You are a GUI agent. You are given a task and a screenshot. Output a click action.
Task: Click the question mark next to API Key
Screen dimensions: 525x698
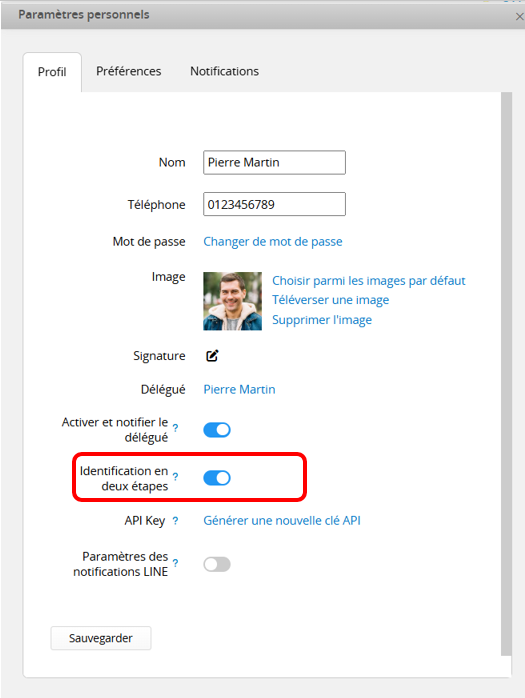point(175,520)
